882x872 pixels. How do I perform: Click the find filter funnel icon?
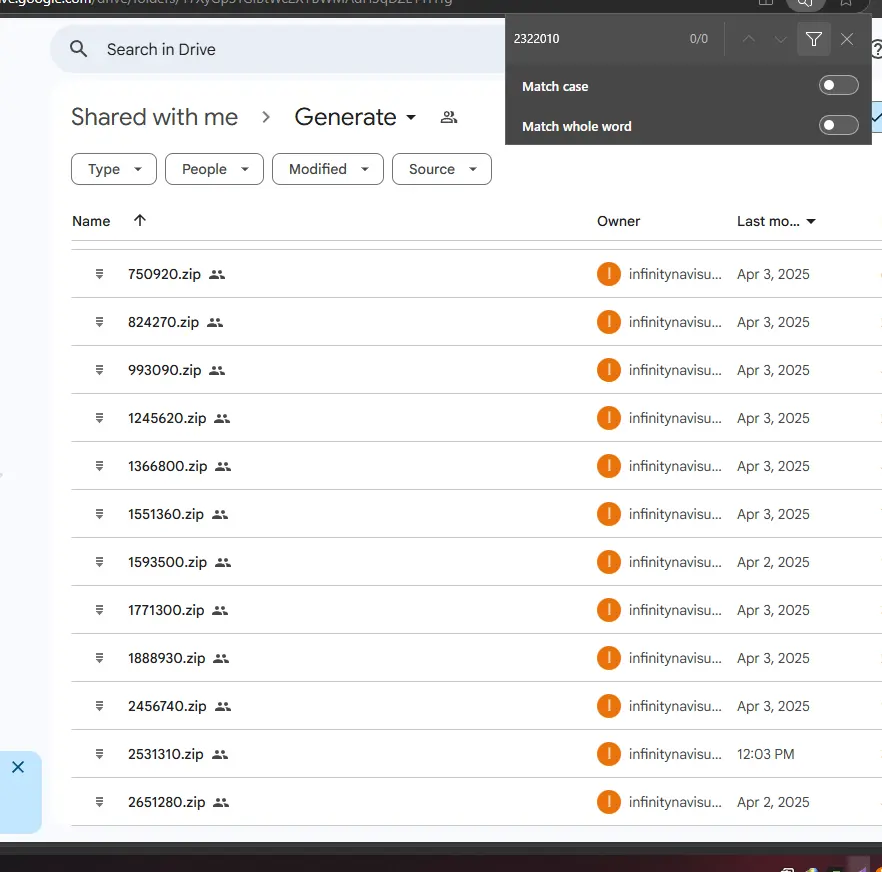pyautogui.click(x=813, y=39)
